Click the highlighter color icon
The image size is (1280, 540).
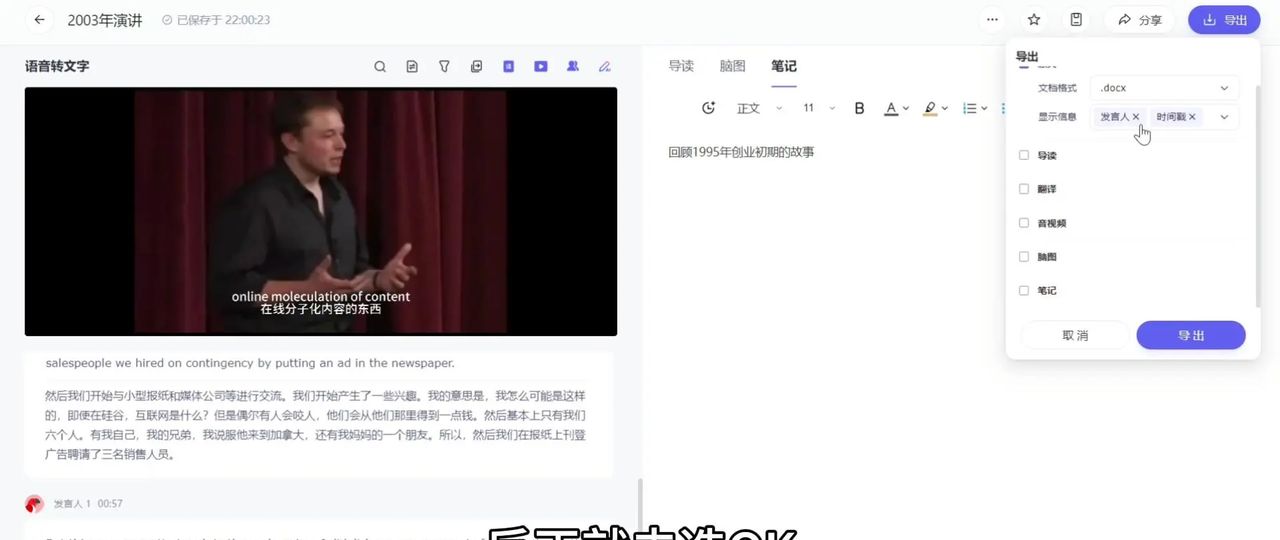[x=930, y=108]
